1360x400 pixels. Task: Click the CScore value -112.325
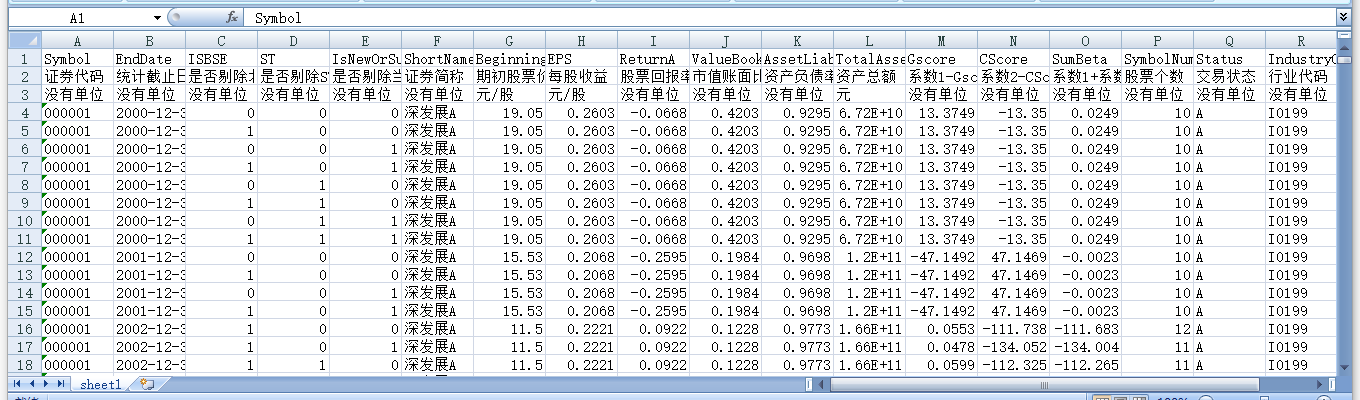[1013, 365]
